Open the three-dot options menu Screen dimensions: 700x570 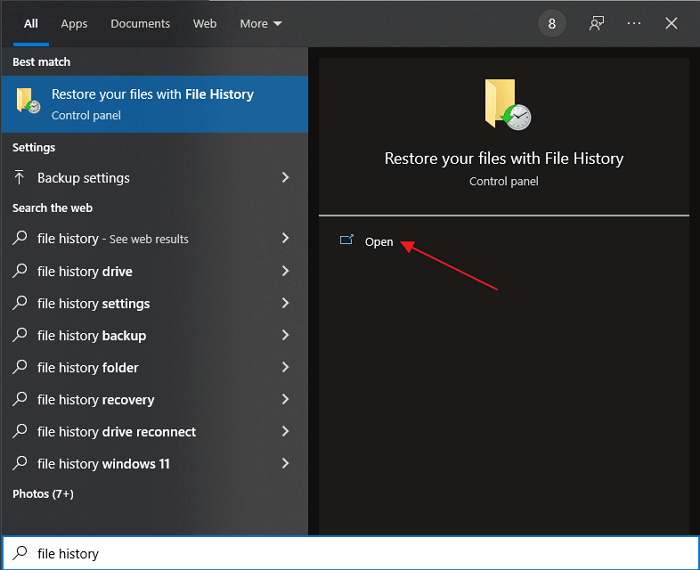pyautogui.click(x=634, y=23)
